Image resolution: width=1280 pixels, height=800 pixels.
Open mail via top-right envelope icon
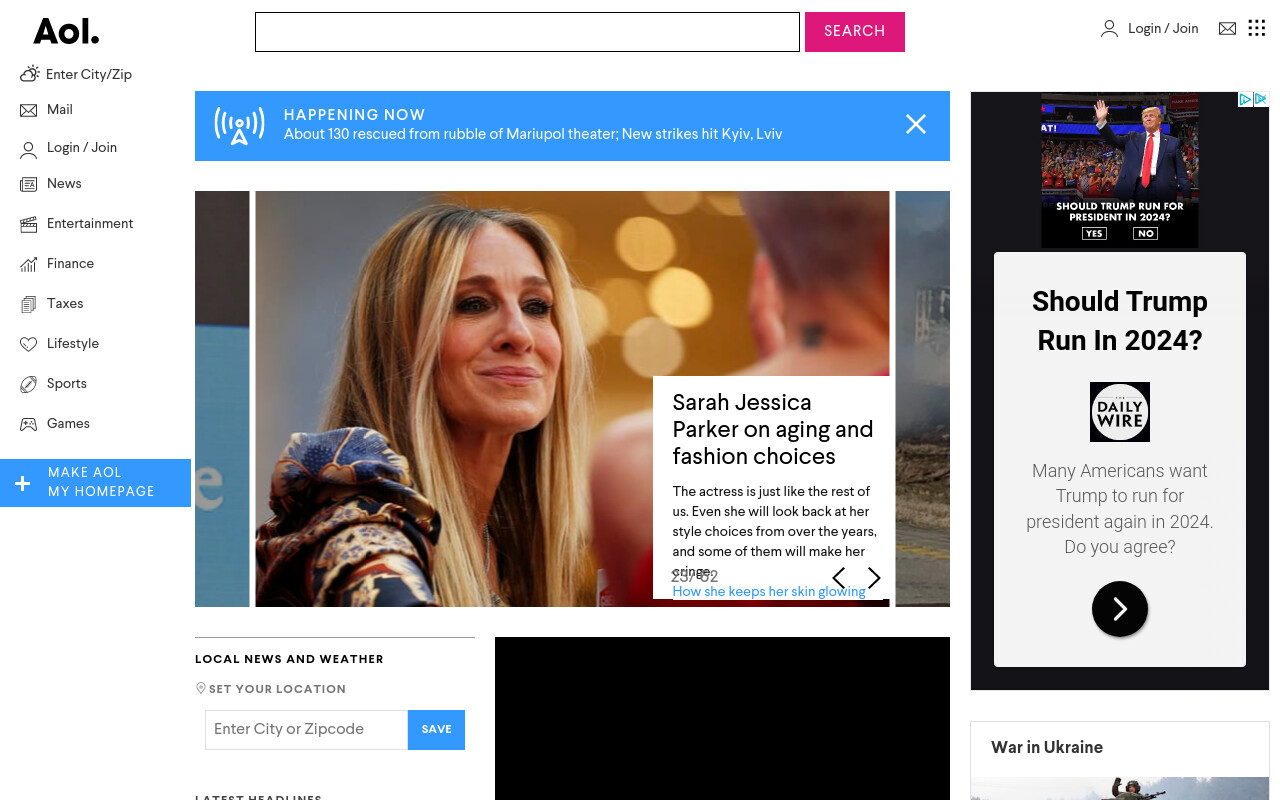pos(1227,29)
